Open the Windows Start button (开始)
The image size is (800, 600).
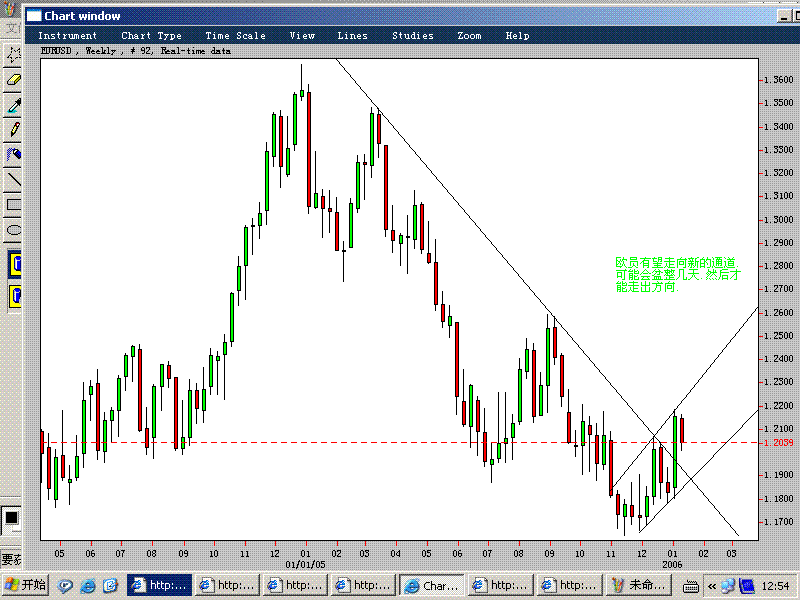[x=25, y=585]
